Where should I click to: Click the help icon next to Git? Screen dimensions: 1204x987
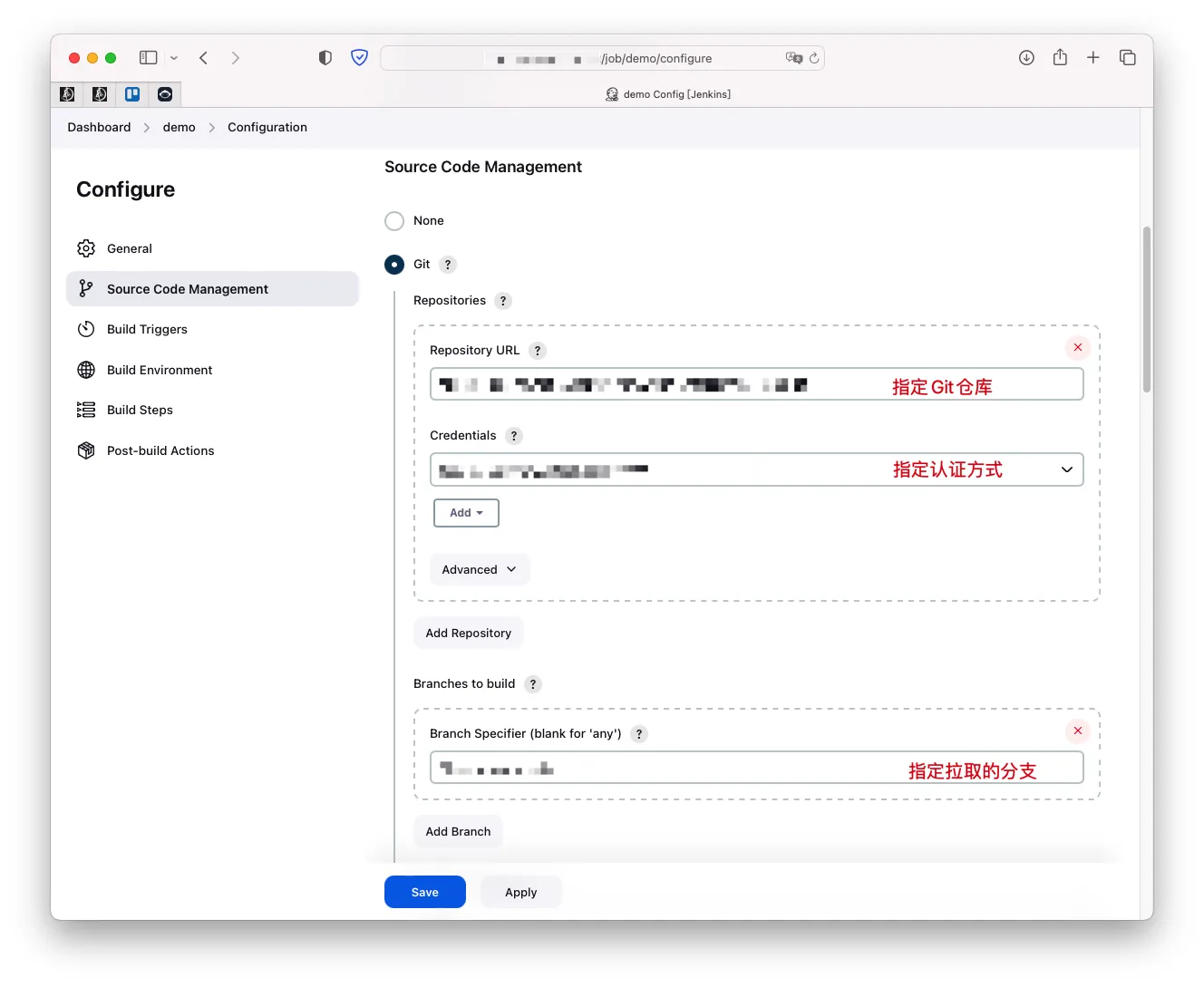tap(448, 265)
